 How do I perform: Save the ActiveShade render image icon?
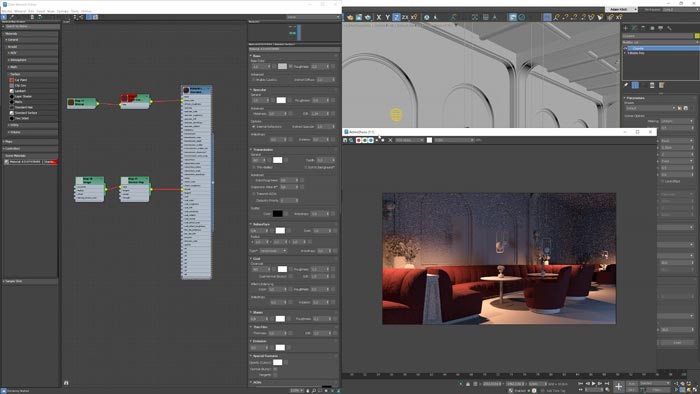346,140
